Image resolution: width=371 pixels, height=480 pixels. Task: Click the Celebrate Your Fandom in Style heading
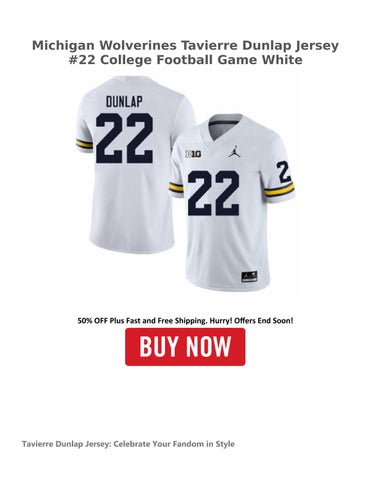click(174, 444)
